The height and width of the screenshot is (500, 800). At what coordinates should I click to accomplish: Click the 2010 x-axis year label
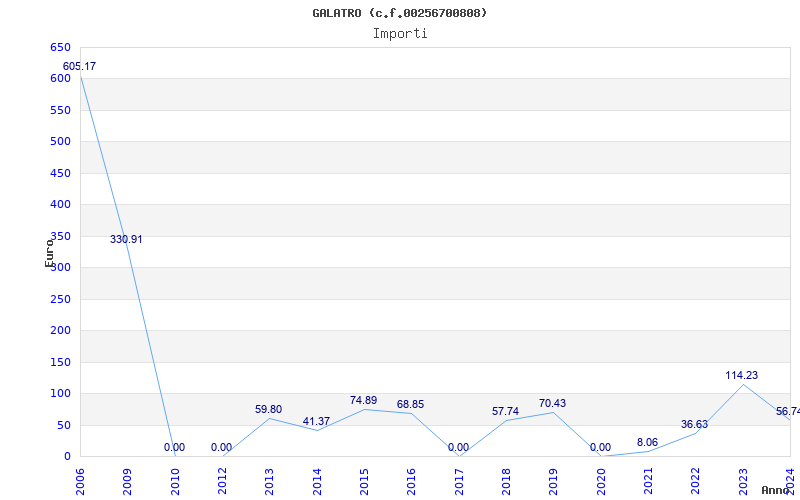[x=175, y=482]
